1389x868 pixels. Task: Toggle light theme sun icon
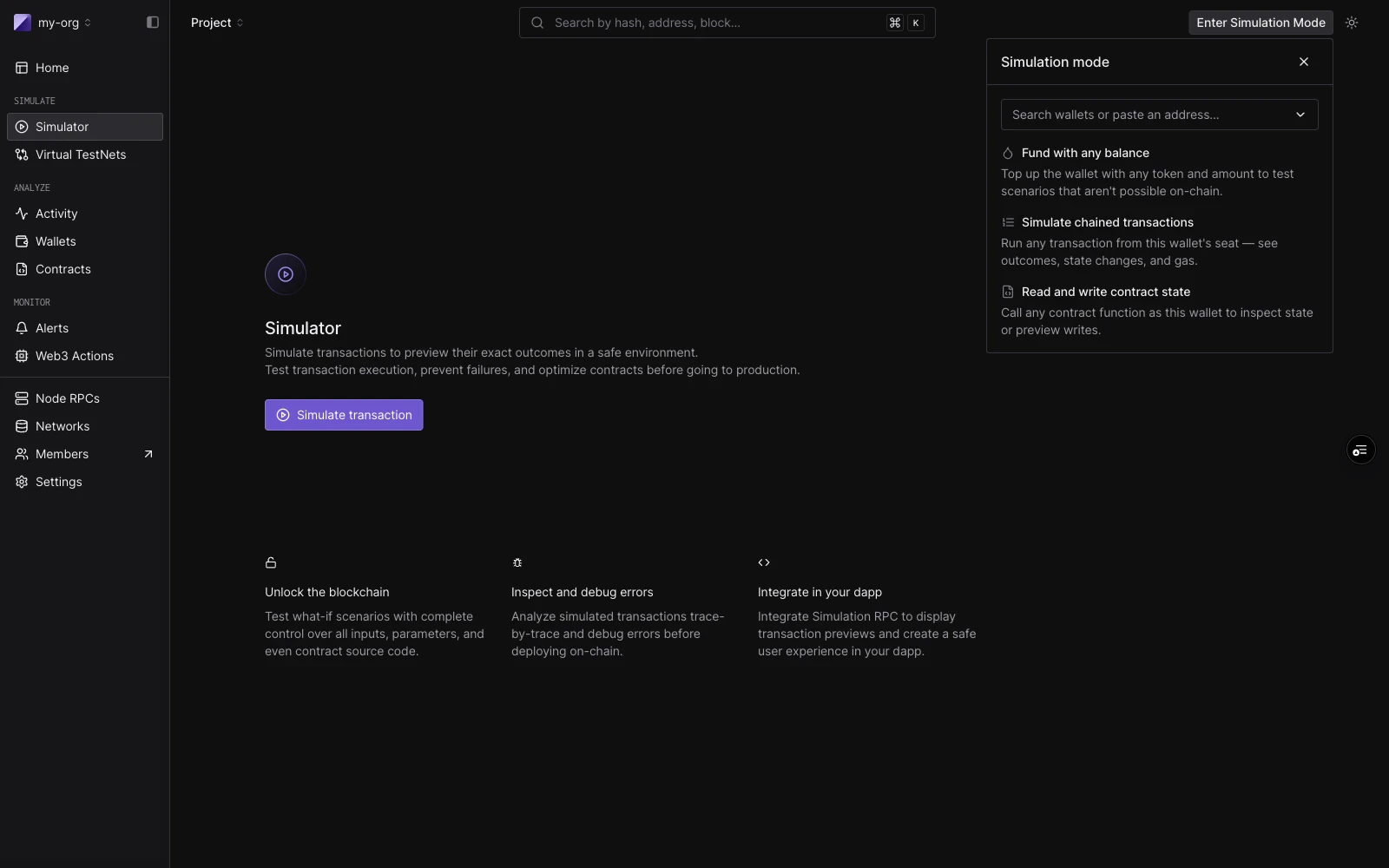pos(1352,23)
